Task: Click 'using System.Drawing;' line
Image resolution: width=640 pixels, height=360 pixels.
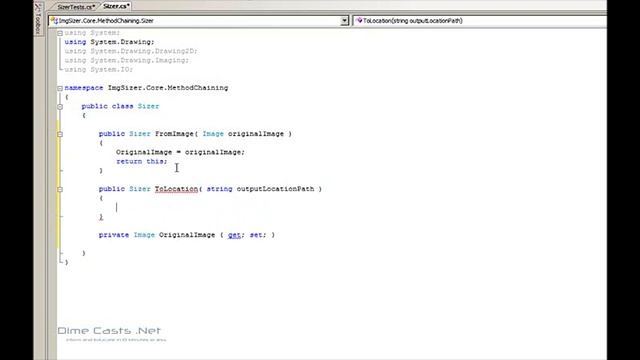Action: [x=109, y=42]
